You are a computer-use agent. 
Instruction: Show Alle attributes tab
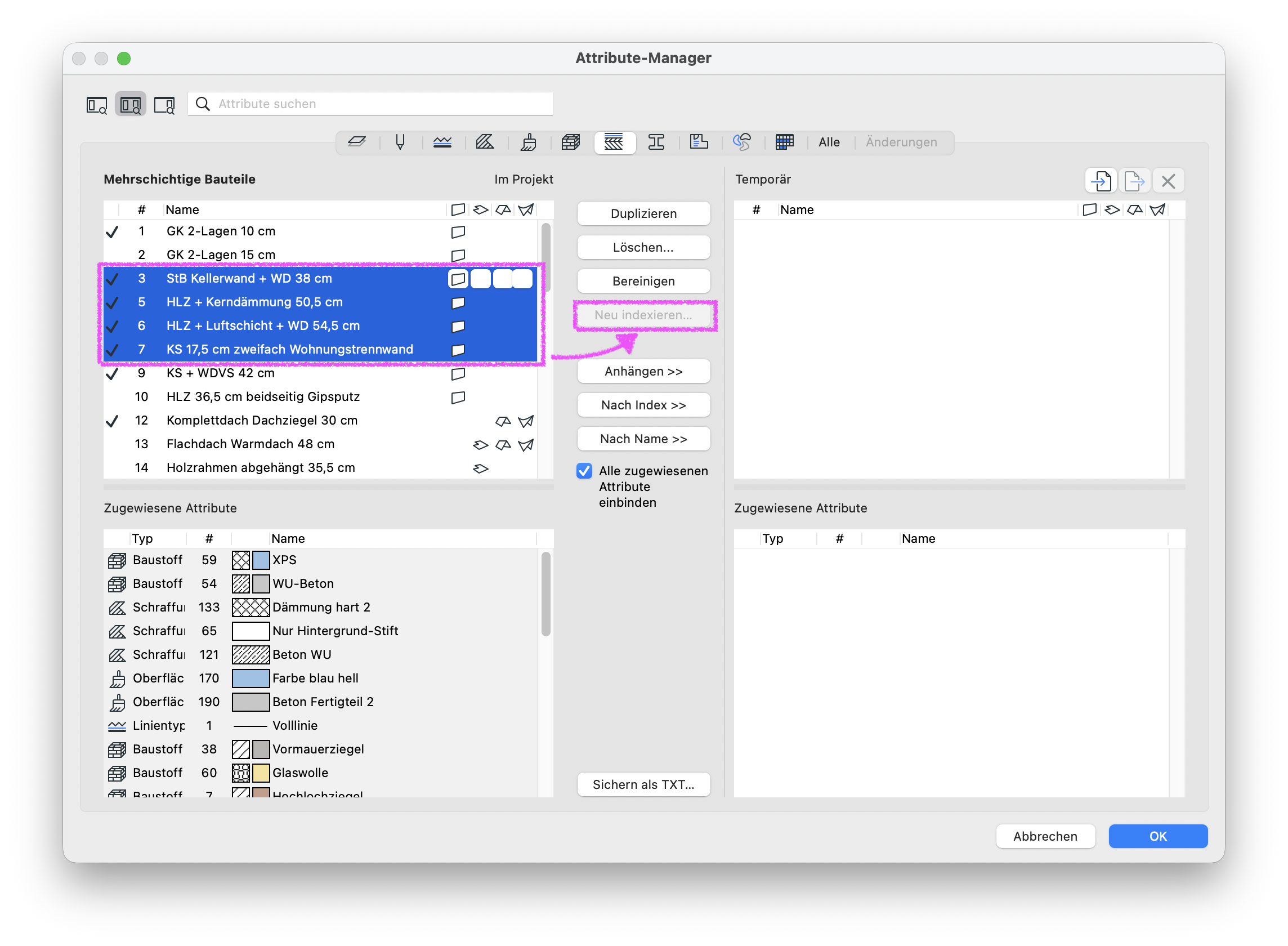(829, 142)
